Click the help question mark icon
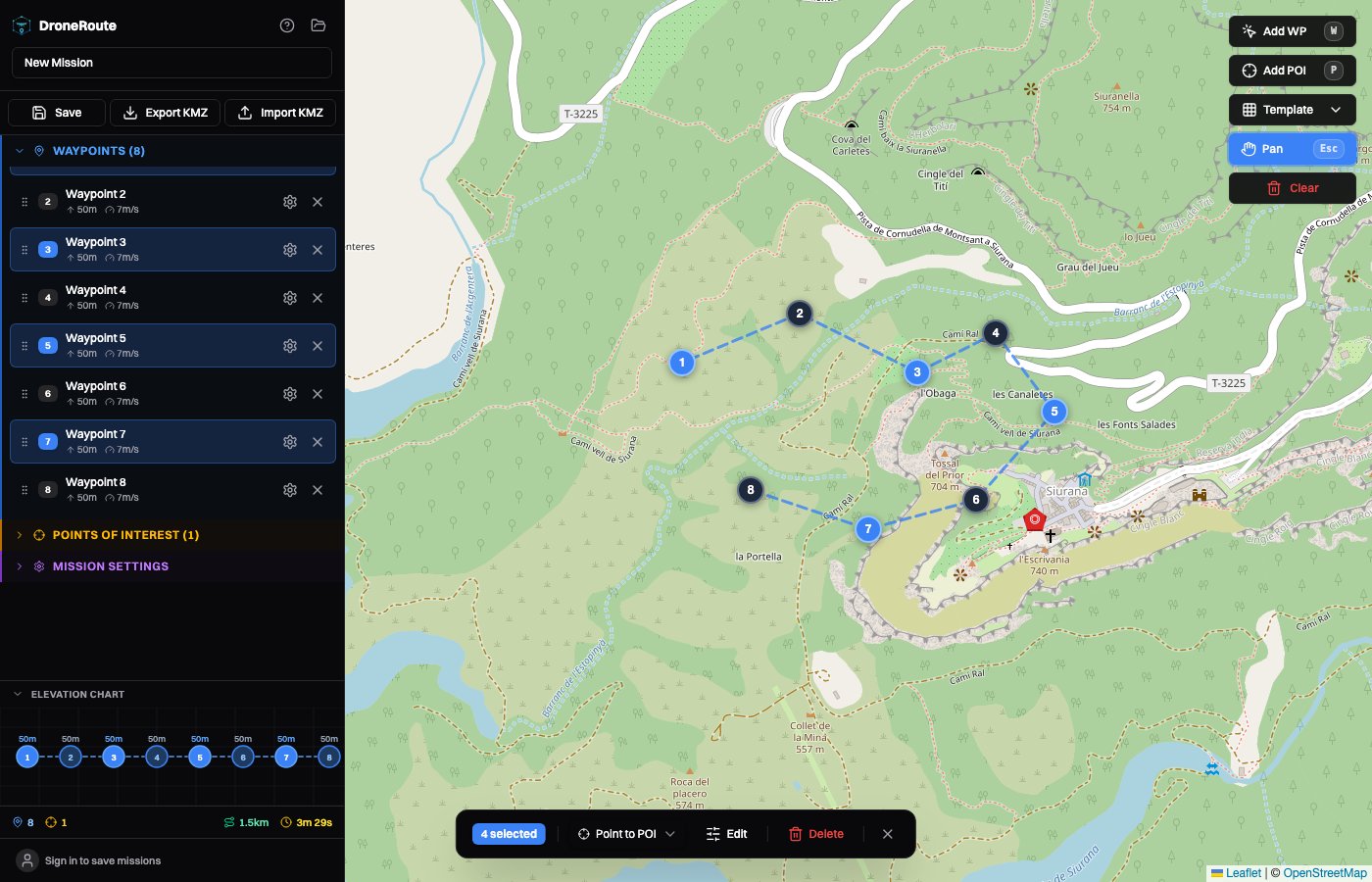Image resolution: width=1372 pixels, height=882 pixels. point(287,25)
